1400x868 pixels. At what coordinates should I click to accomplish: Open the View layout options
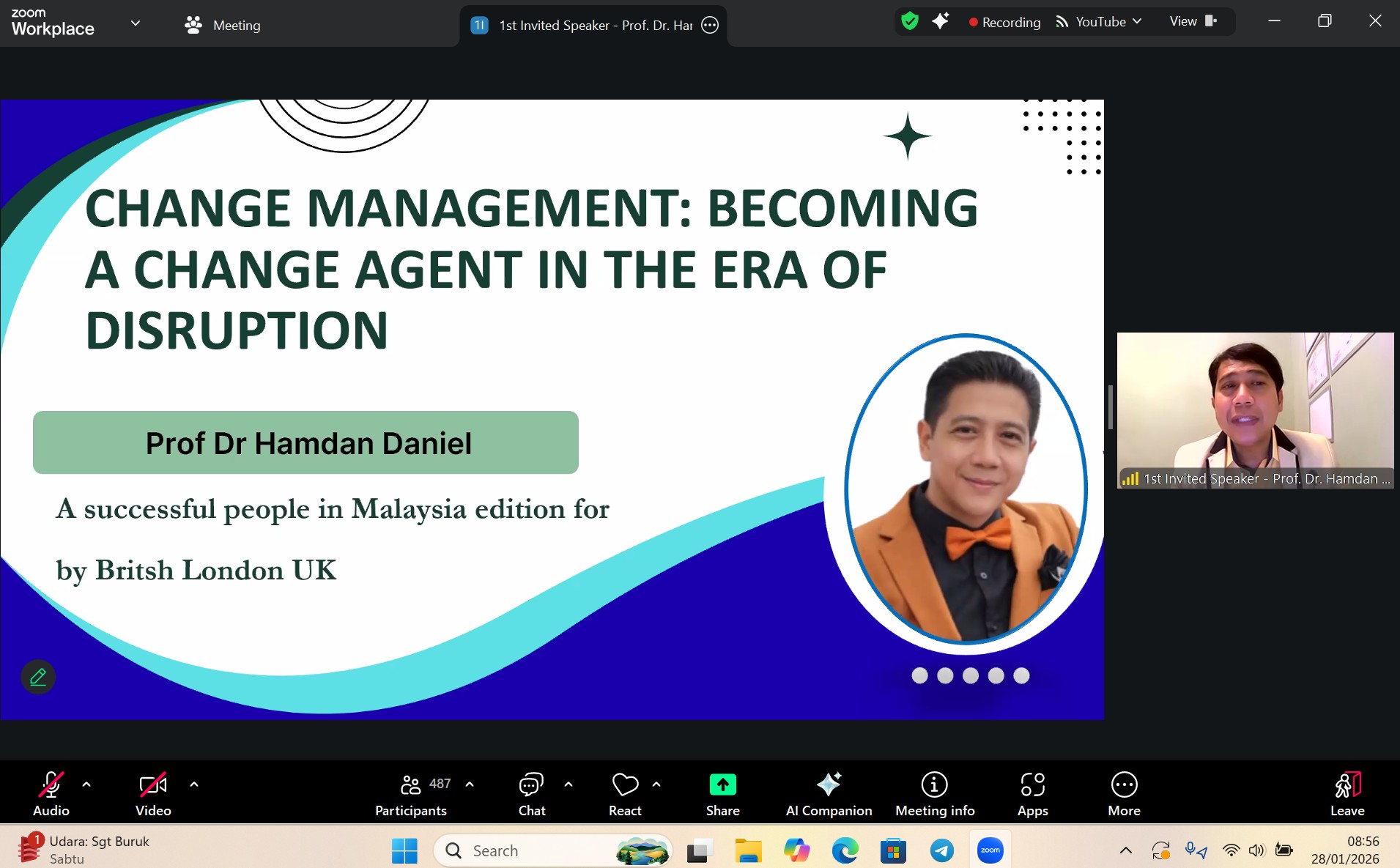click(1192, 21)
